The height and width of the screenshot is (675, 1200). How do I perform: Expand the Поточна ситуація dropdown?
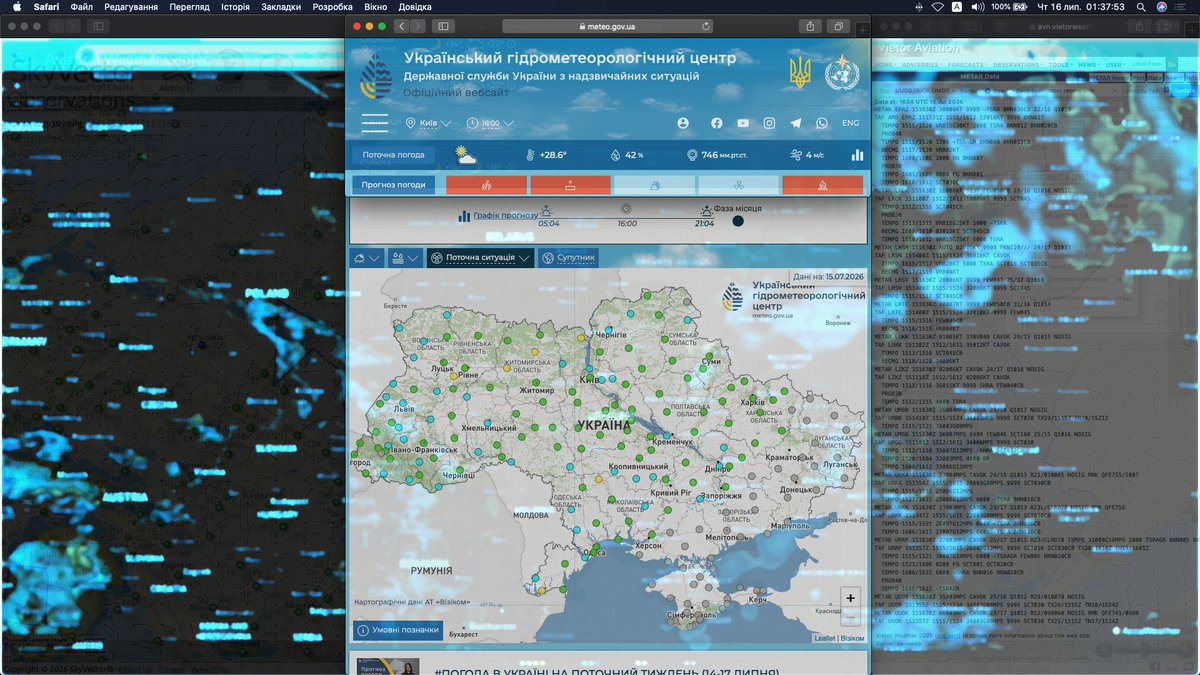tap(480, 258)
